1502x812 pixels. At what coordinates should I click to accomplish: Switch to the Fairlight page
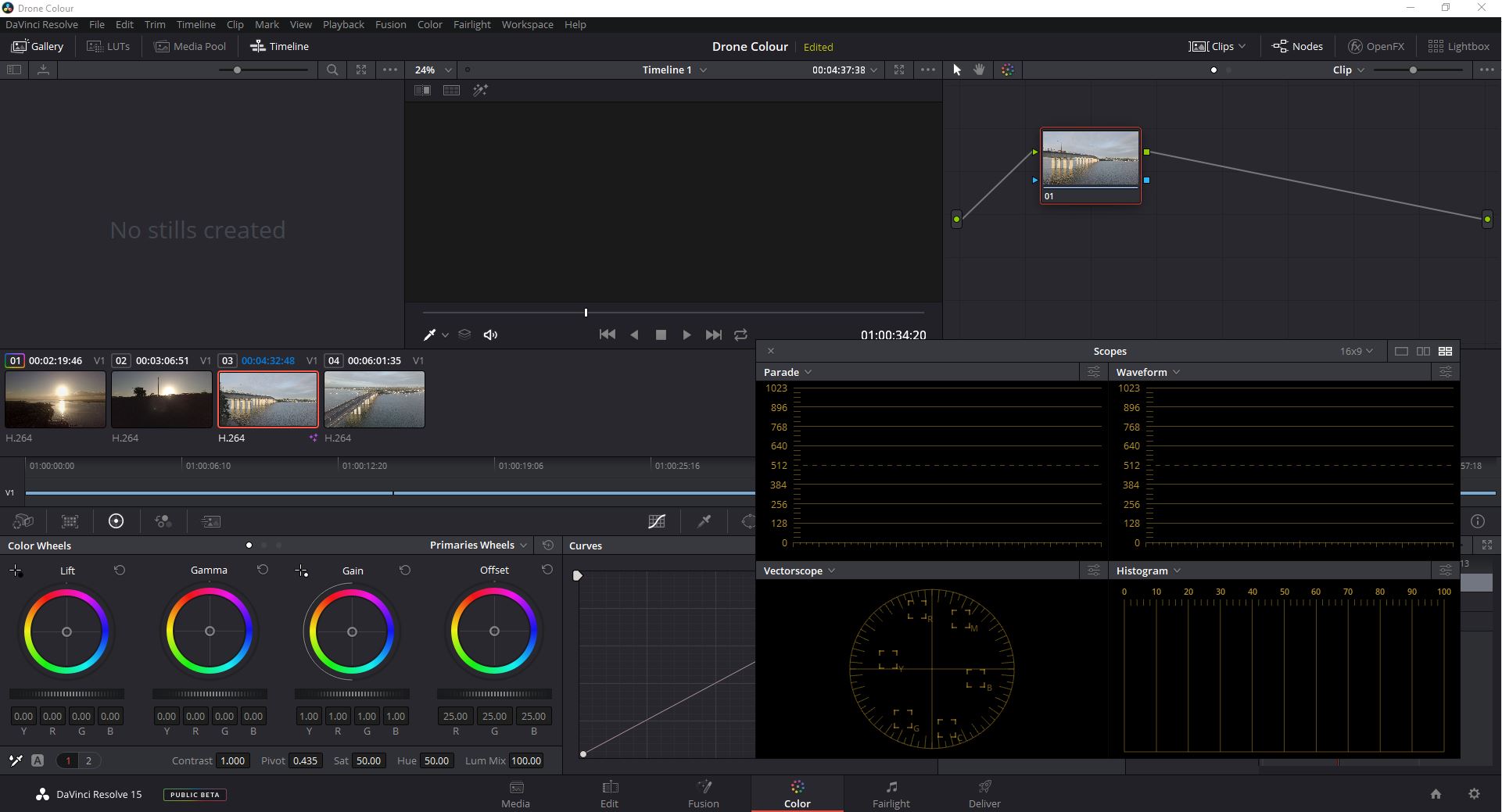(891, 794)
